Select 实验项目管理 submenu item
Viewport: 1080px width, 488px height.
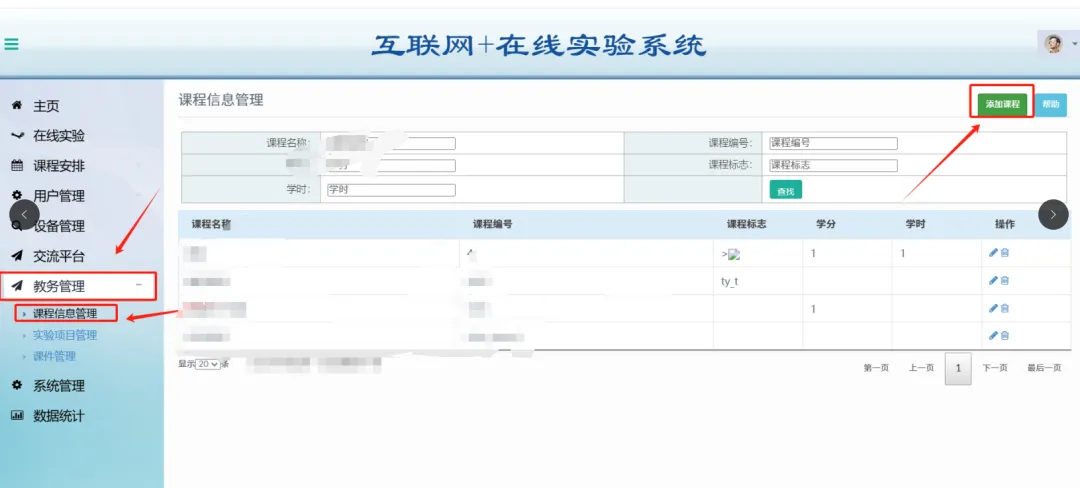pos(65,335)
